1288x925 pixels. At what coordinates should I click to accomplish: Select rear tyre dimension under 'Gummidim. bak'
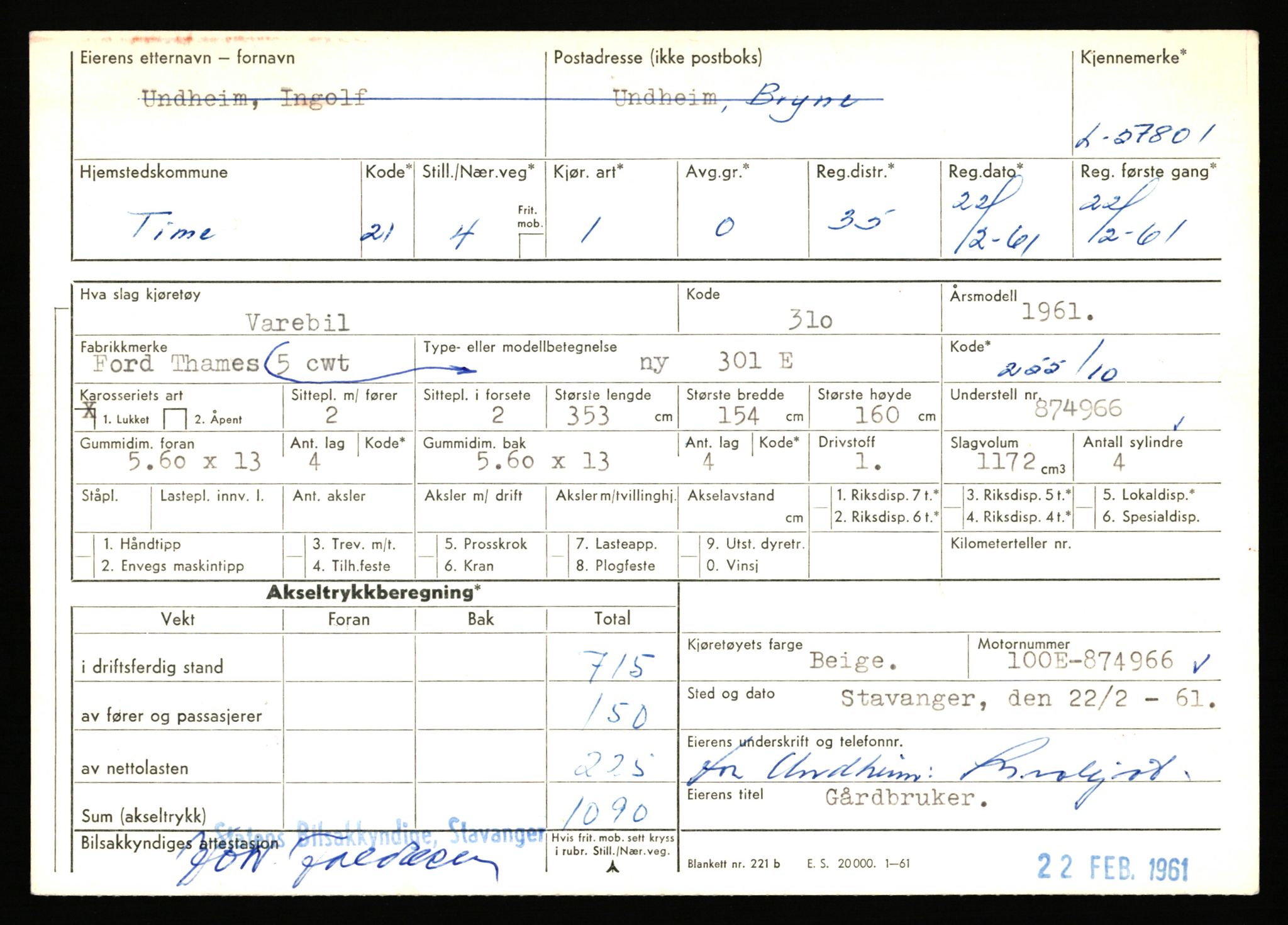tap(543, 462)
